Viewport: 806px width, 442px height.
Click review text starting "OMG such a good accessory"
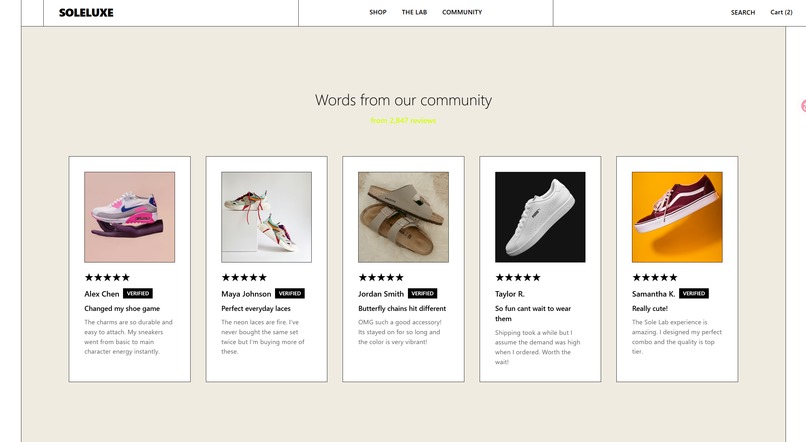[400, 332]
